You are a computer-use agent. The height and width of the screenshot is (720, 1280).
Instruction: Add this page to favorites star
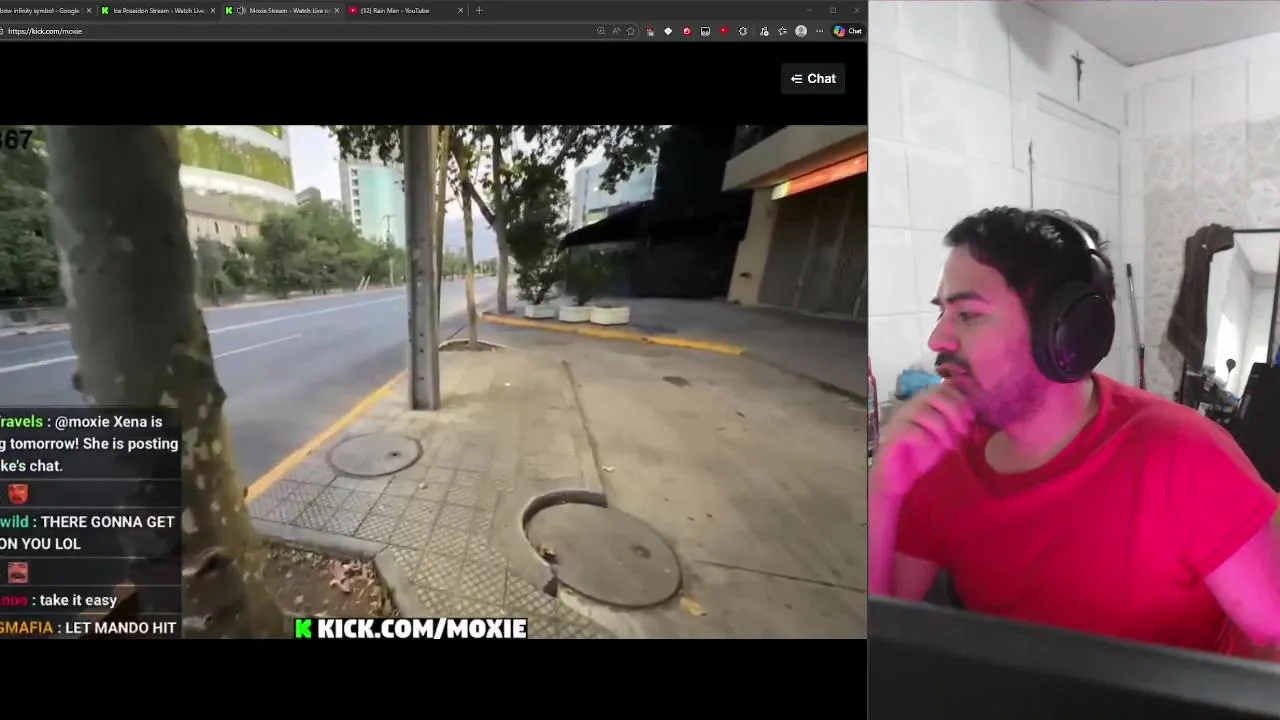click(x=630, y=31)
